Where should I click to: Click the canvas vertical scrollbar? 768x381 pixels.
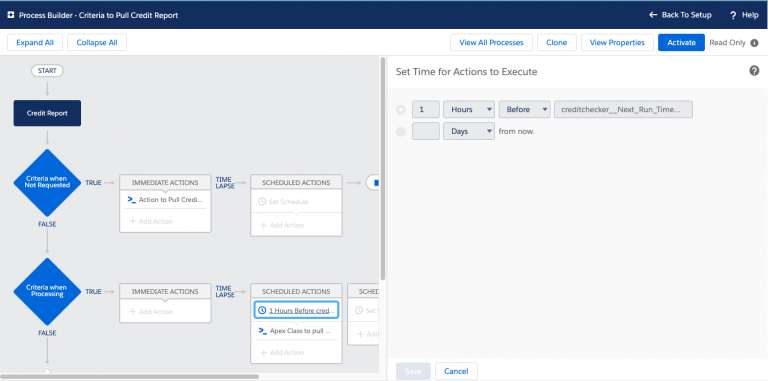coord(383,169)
